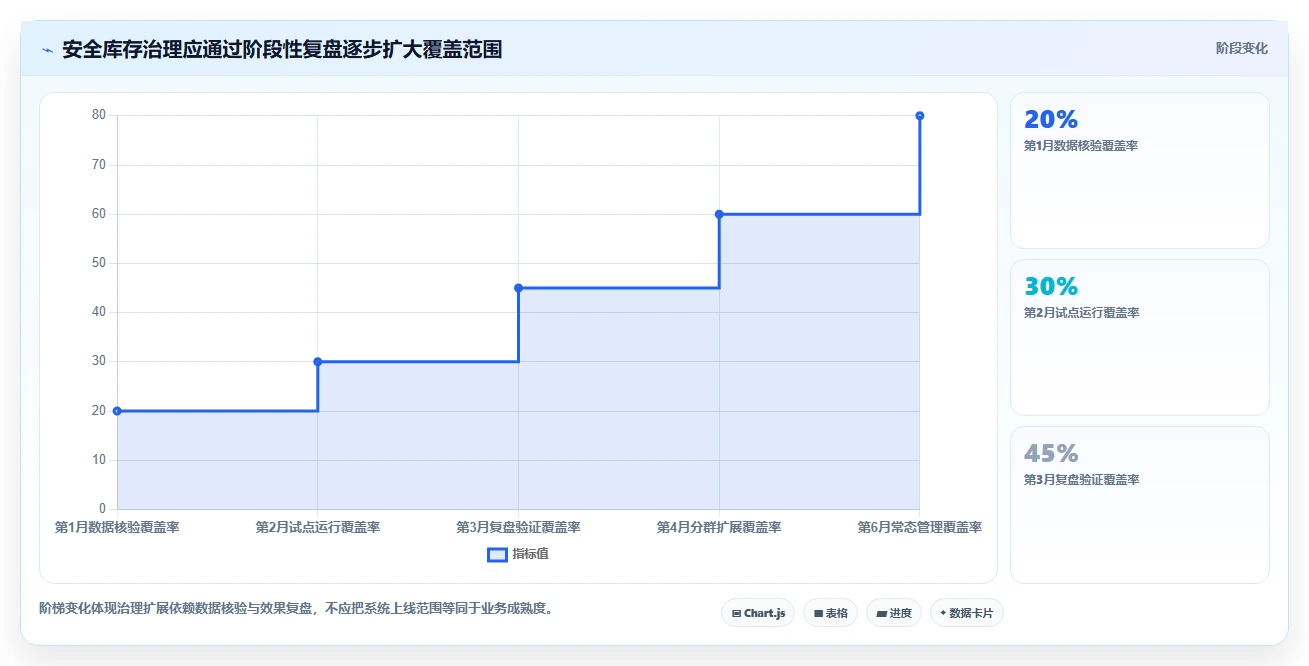Image resolution: width=1309 pixels, height=666 pixels.
Task: Click the y-axis tick label 80
Action: coord(99,115)
